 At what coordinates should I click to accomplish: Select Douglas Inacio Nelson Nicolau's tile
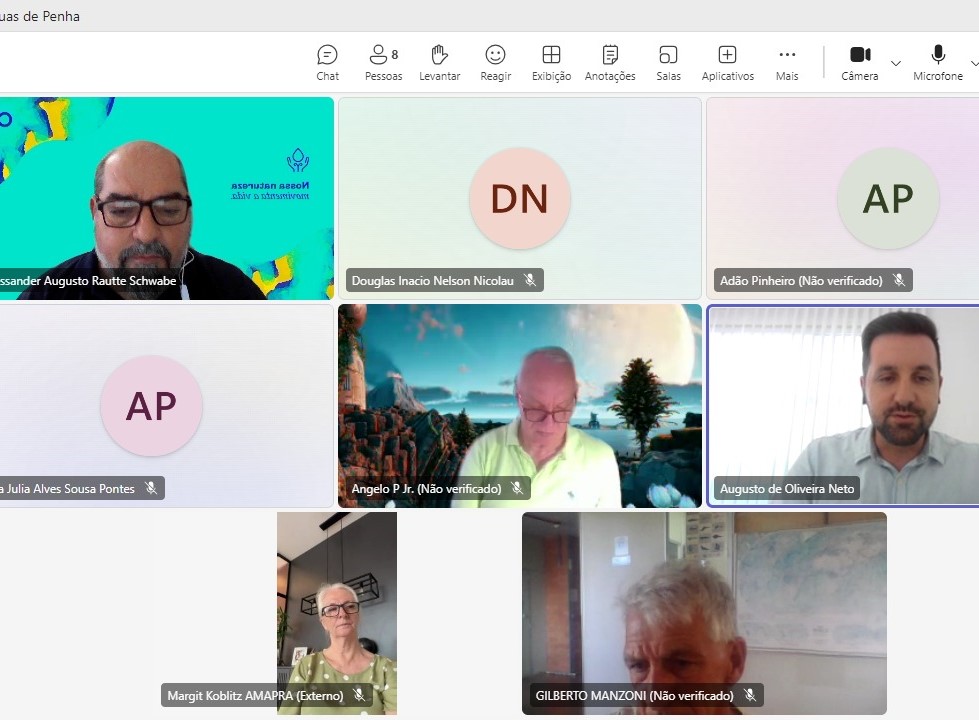point(519,198)
